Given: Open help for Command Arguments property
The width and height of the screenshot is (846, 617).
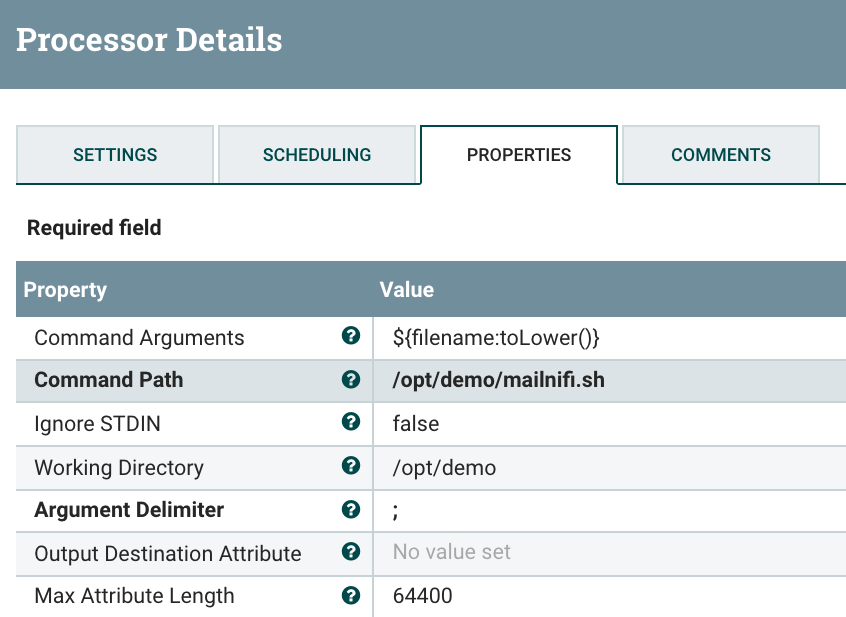Looking at the screenshot, I should click(351, 337).
